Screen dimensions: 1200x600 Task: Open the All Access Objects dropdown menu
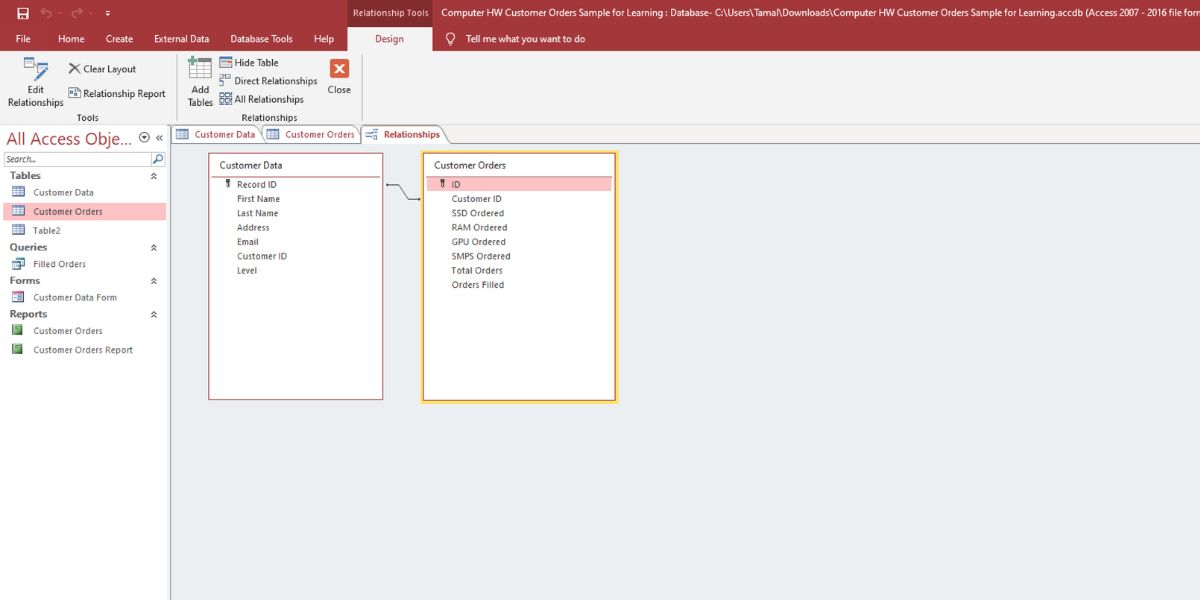coord(144,138)
